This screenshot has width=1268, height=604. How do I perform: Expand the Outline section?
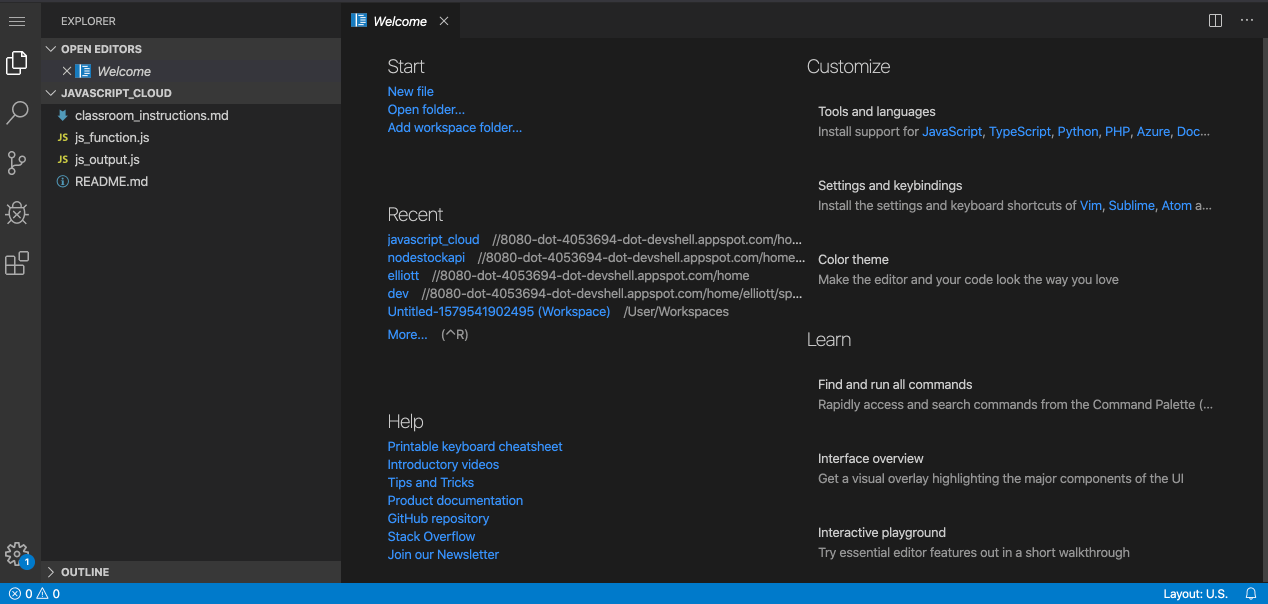pos(51,572)
